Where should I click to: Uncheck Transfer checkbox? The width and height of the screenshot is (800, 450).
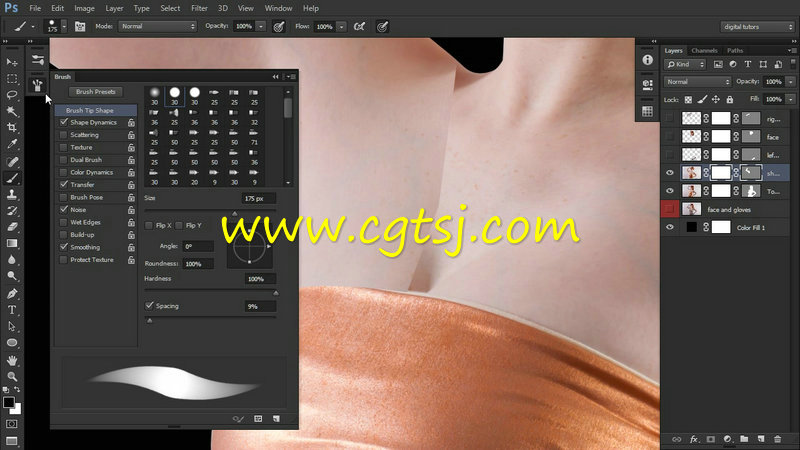coord(64,185)
